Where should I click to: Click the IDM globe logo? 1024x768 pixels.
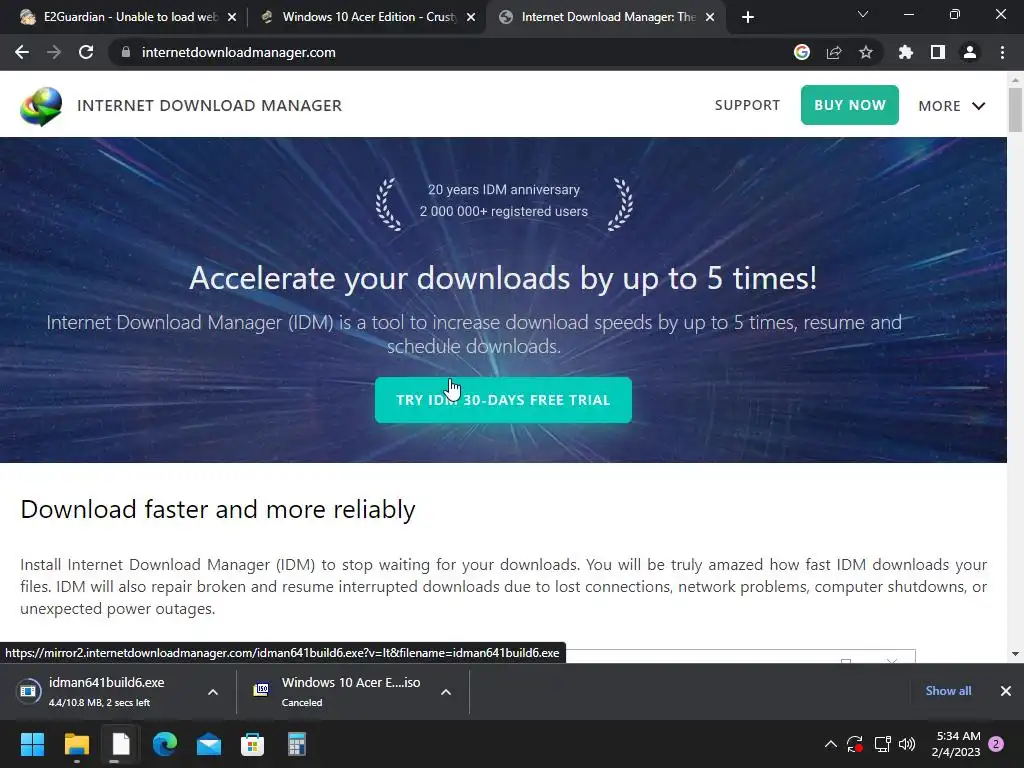point(41,106)
